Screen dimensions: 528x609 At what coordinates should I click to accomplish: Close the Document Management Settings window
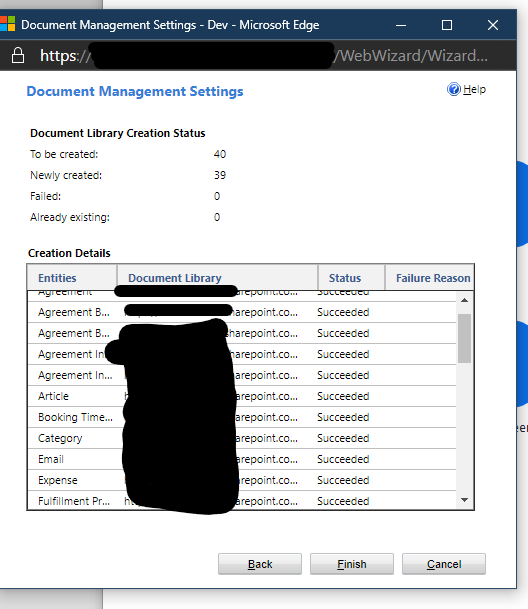(493, 25)
